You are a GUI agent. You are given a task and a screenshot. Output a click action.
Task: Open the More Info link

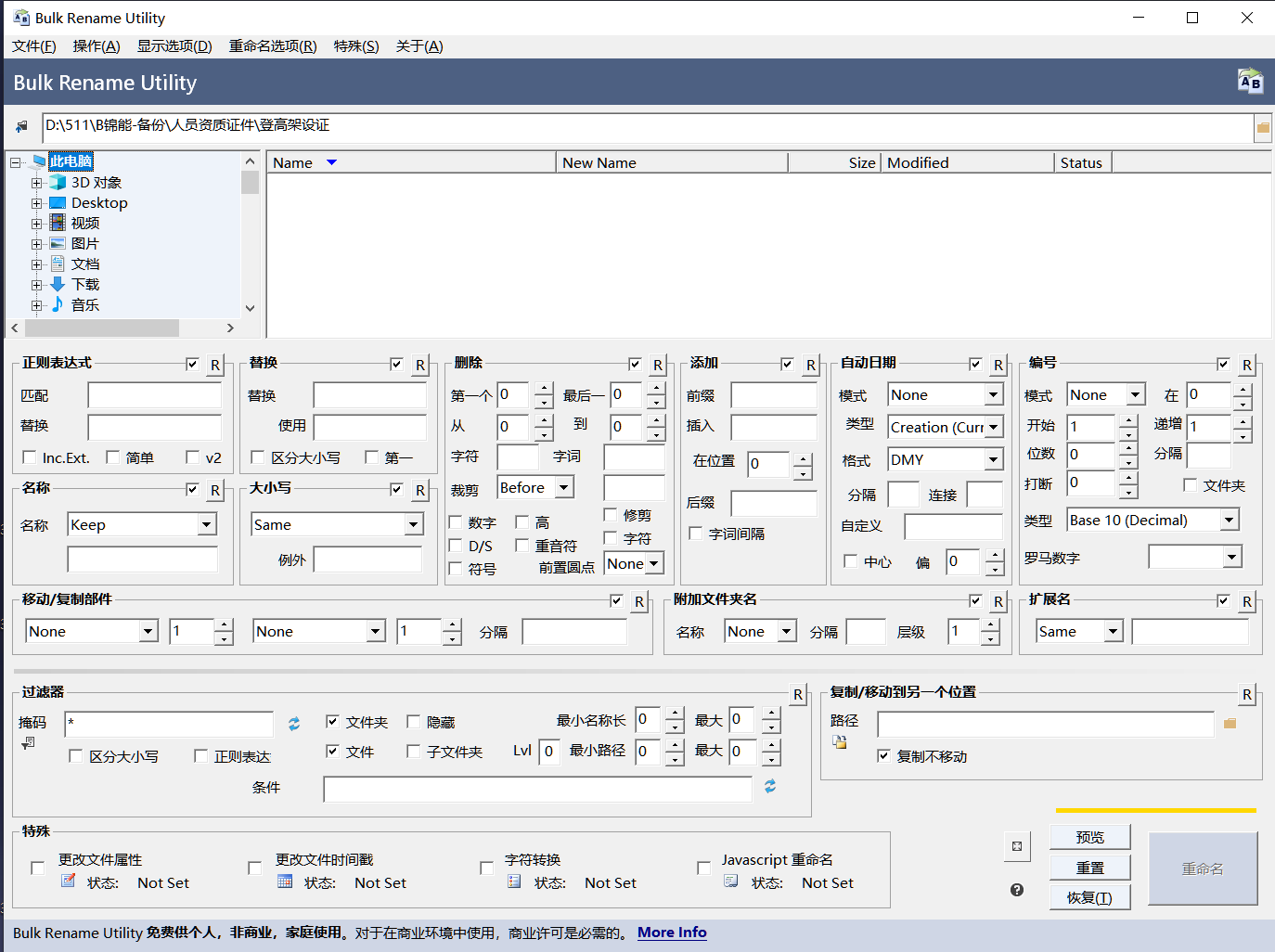point(672,933)
